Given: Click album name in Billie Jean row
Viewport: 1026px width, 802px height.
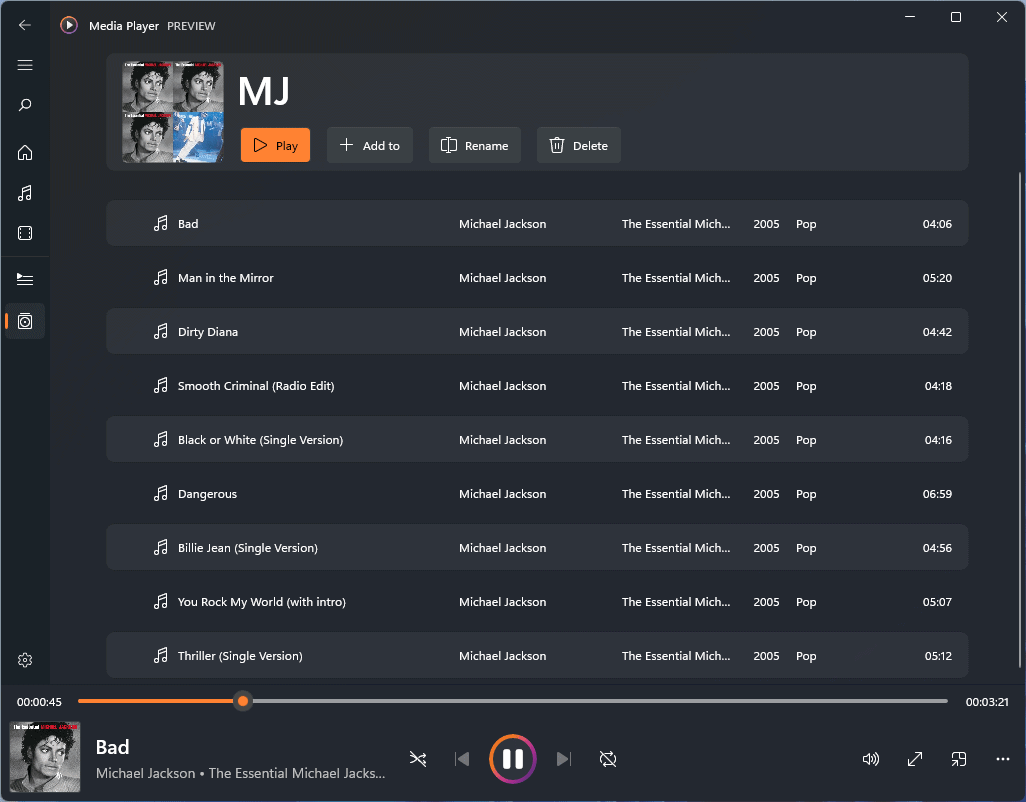Looking at the screenshot, I should [676, 548].
